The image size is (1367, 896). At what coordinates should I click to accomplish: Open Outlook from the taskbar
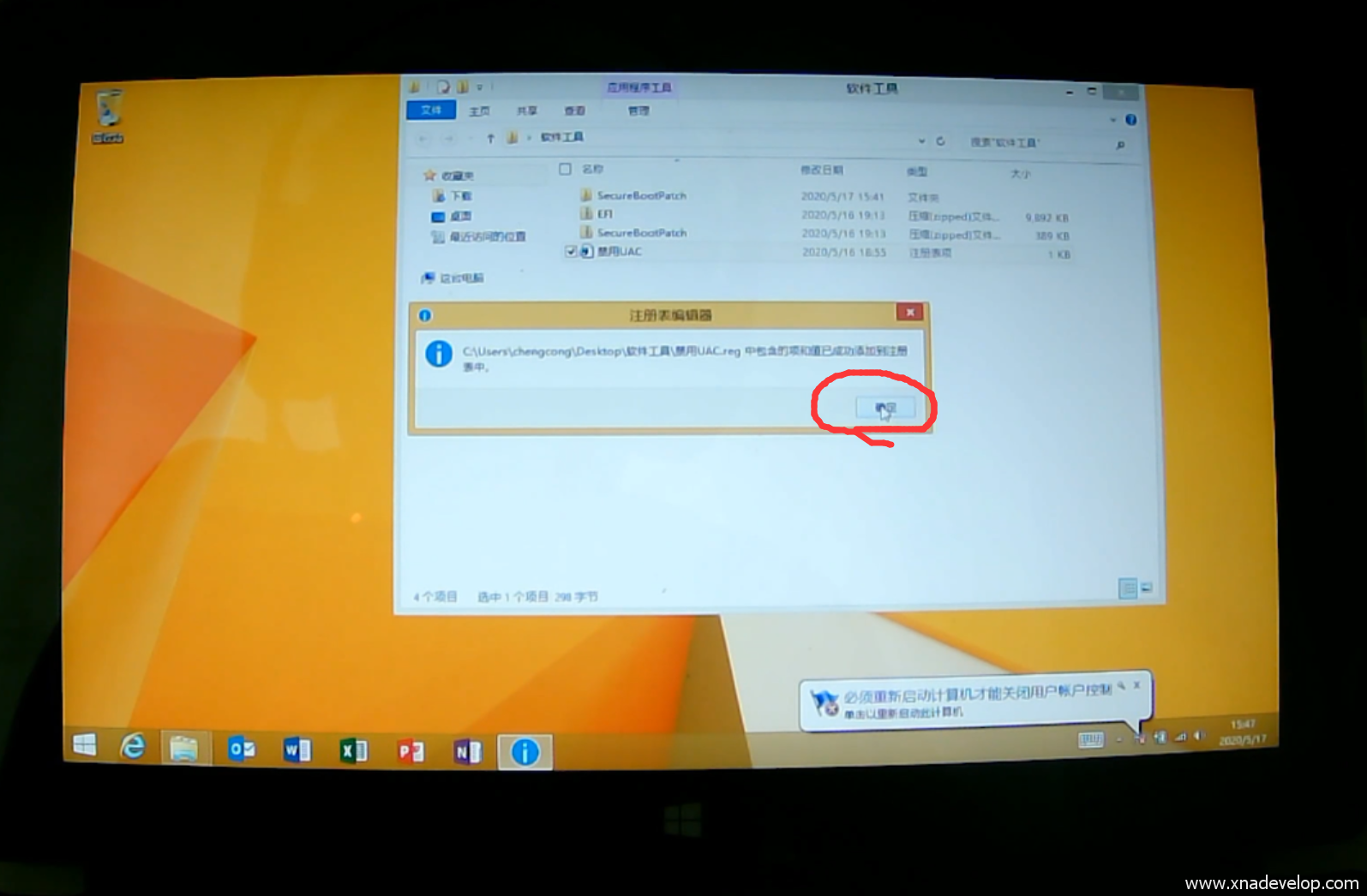tap(241, 750)
